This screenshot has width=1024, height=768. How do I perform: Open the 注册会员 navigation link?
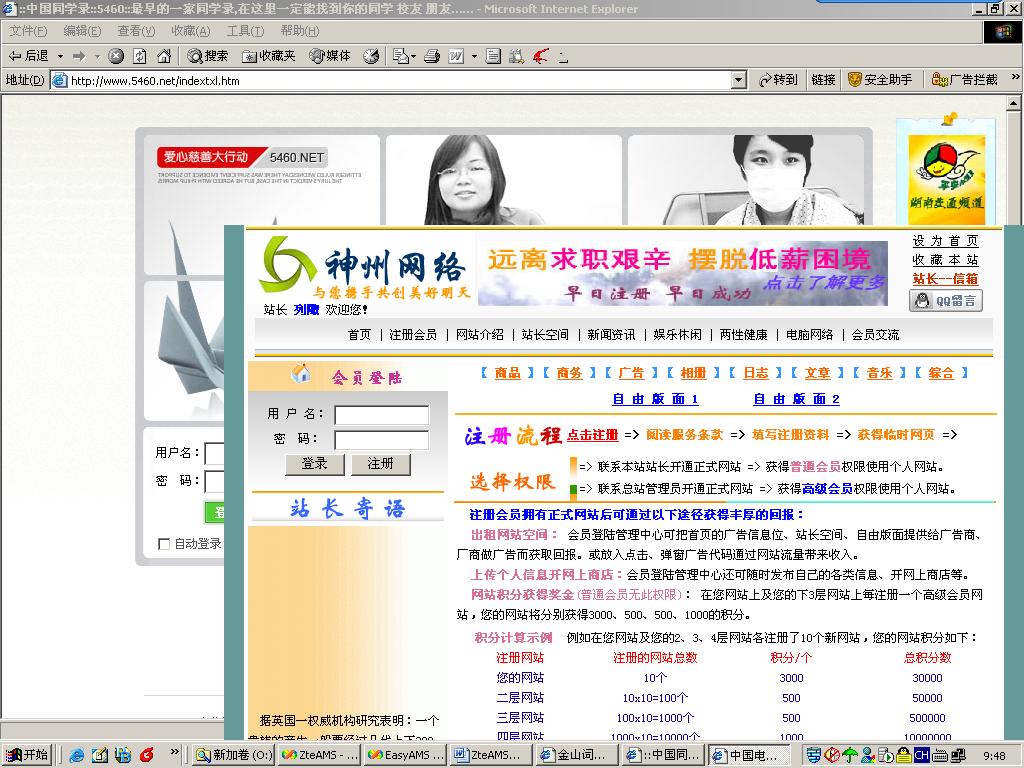coord(413,335)
